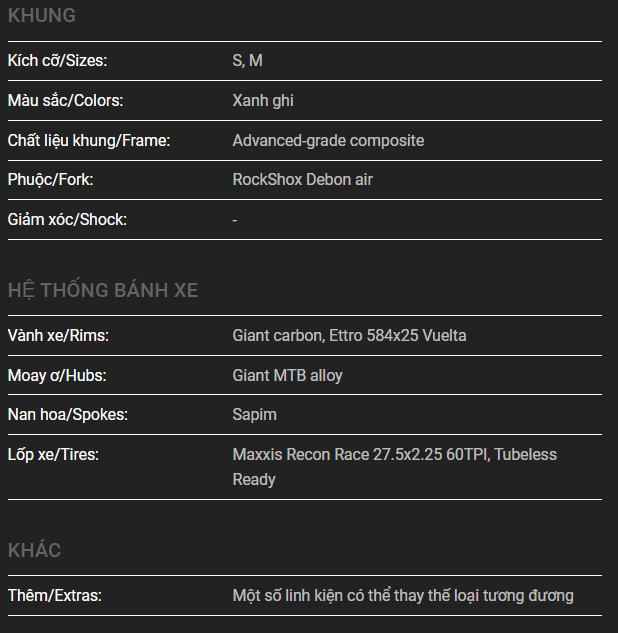The width and height of the screenshot is (618, 633).
Task: Select the Phuộc/Fork label
Action: [x=50, y=180]
